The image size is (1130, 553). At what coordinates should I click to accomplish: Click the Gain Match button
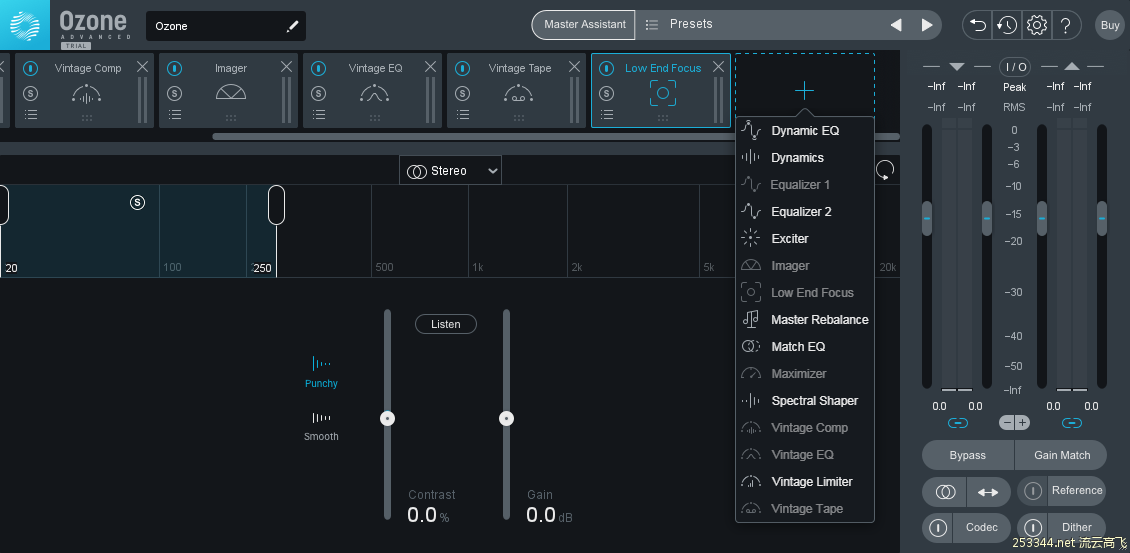(1062, 455)
